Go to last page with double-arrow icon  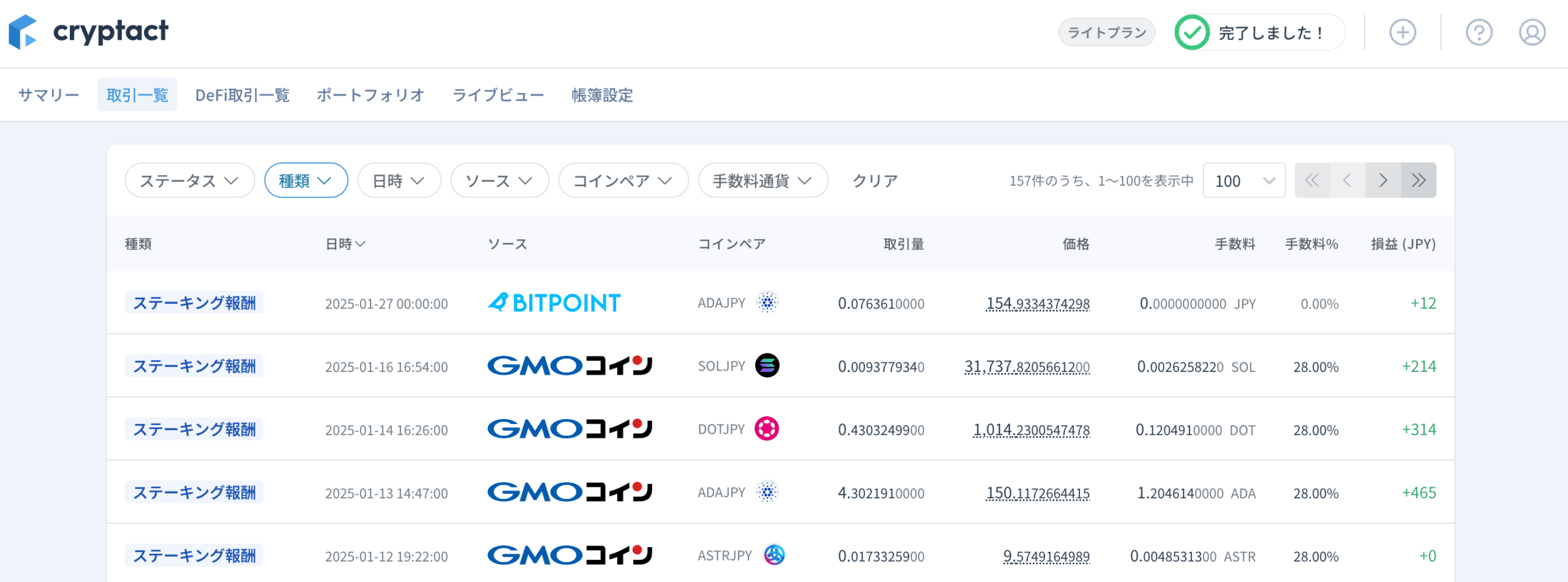pyautogui.click(x=1419, y=180)
